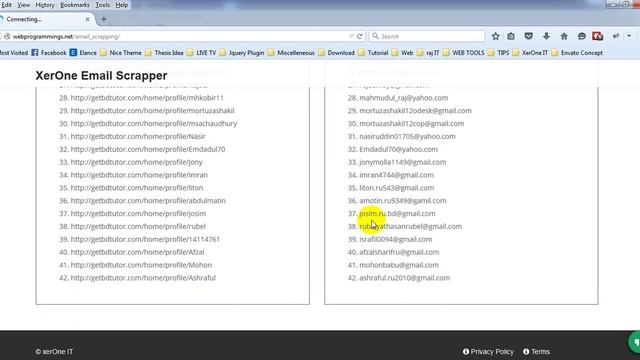Select email imran4744@gmail.com

396,175
